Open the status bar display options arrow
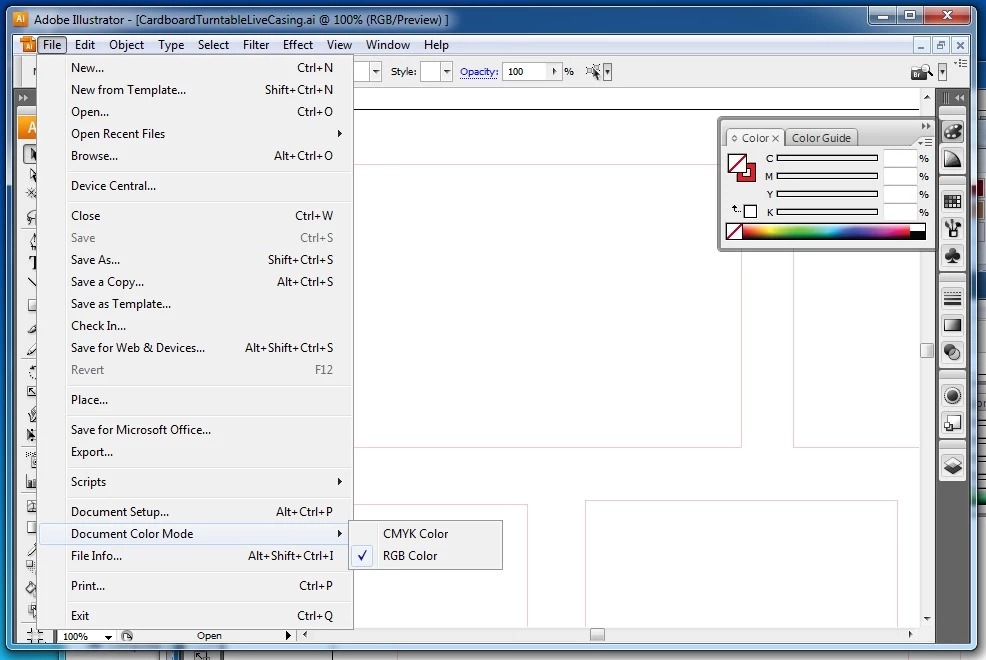Image resolution: width=986 pixels, height=660 pixels. point(288,635)
